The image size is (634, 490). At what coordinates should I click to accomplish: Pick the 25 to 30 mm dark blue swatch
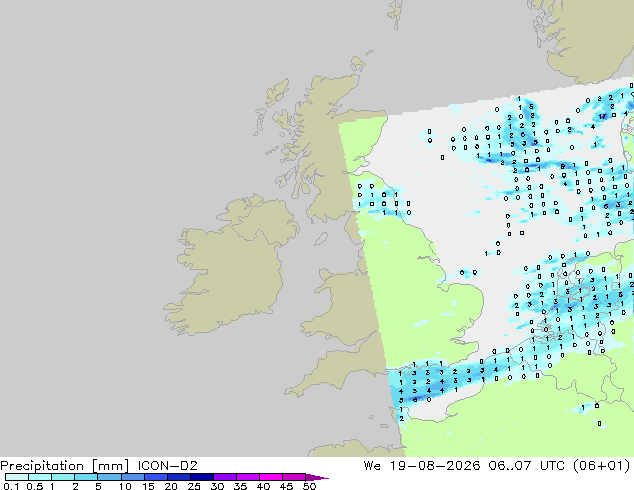click(x=202, y=477)
